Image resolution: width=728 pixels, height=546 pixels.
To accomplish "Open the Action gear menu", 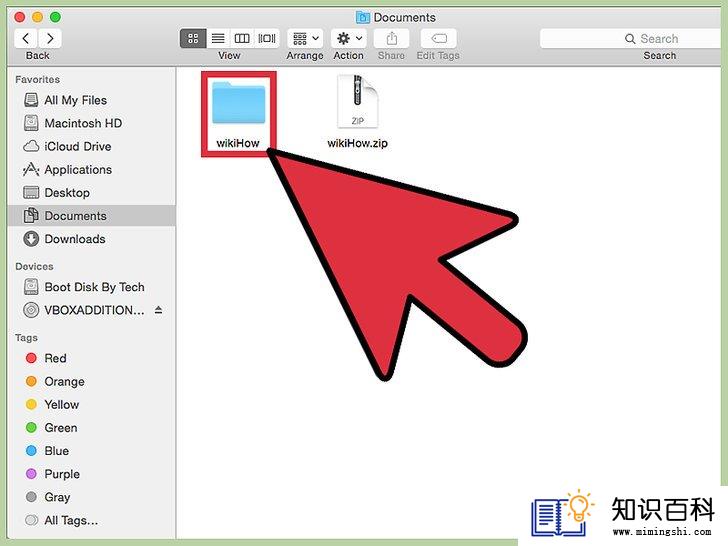I will click(x=349, y=39).
